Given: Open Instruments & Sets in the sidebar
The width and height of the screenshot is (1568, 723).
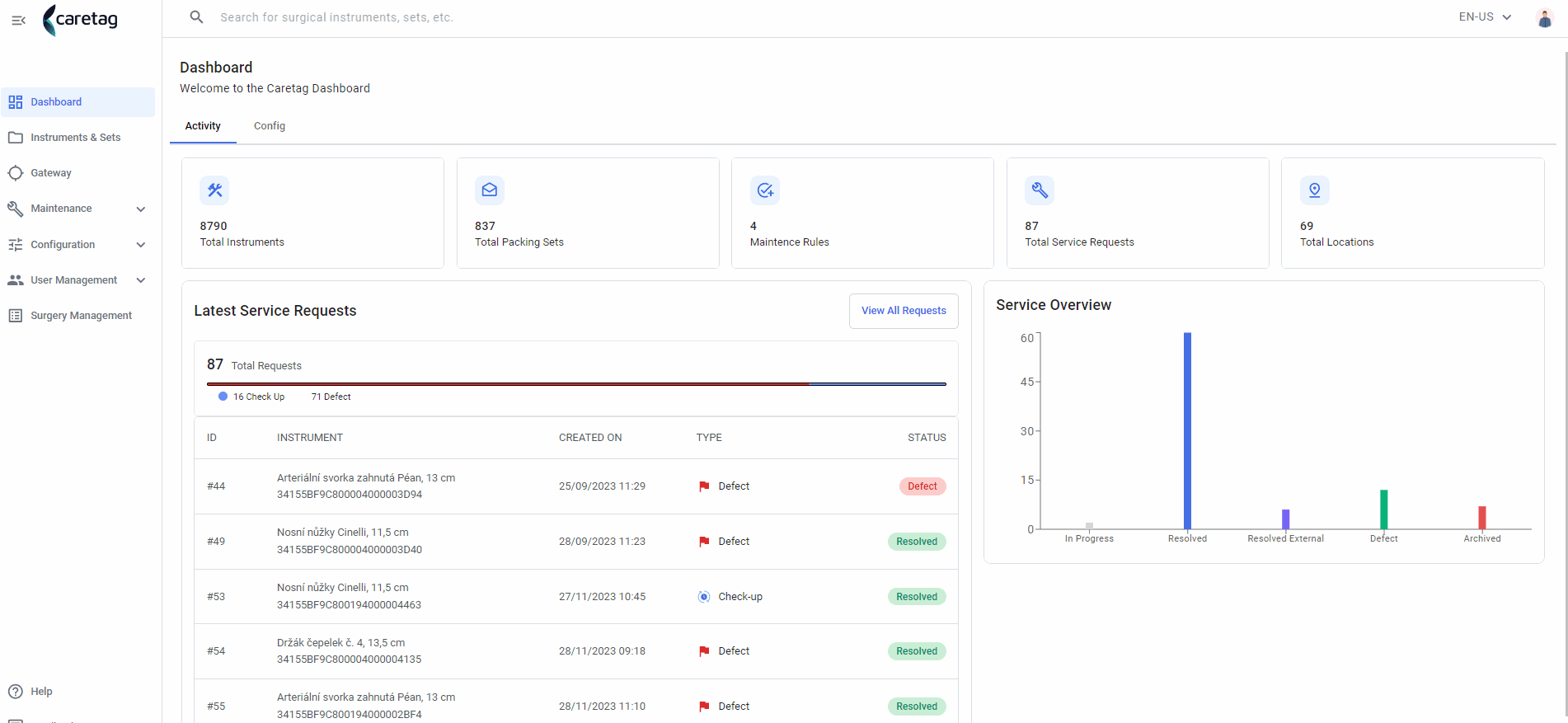Looking at the screenshot, I should (x=77, y=138).
